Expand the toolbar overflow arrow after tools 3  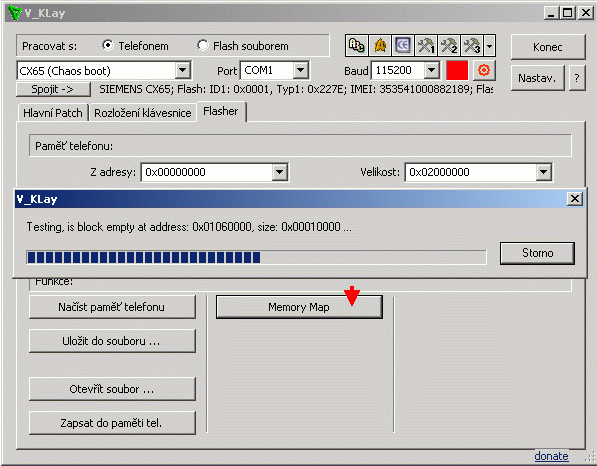(489, 46)
